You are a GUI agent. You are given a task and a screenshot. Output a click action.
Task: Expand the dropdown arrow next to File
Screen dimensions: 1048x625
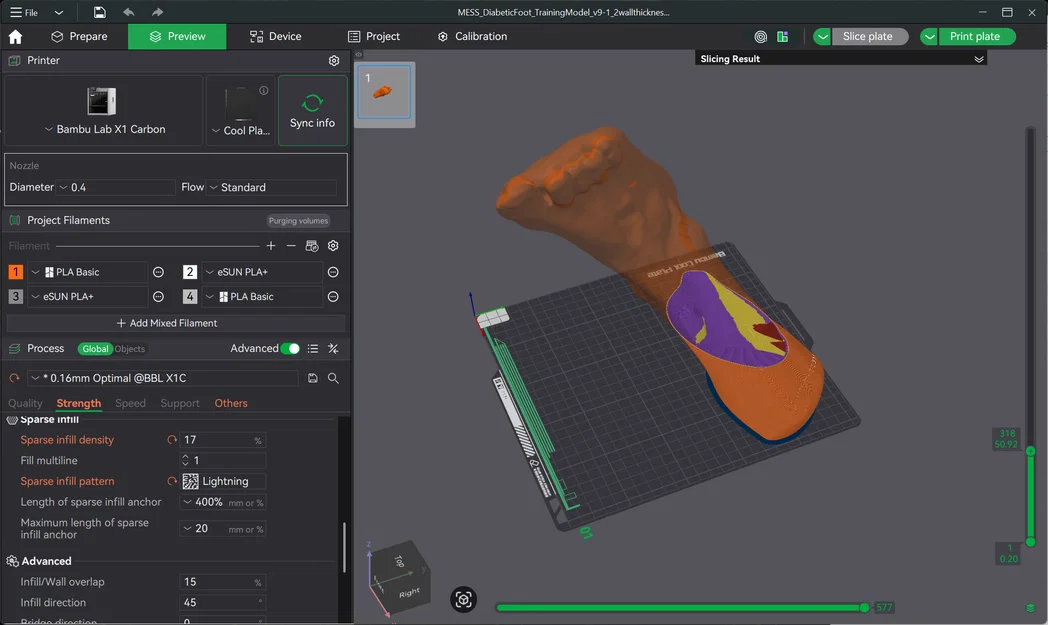click(x=59, y=12)
